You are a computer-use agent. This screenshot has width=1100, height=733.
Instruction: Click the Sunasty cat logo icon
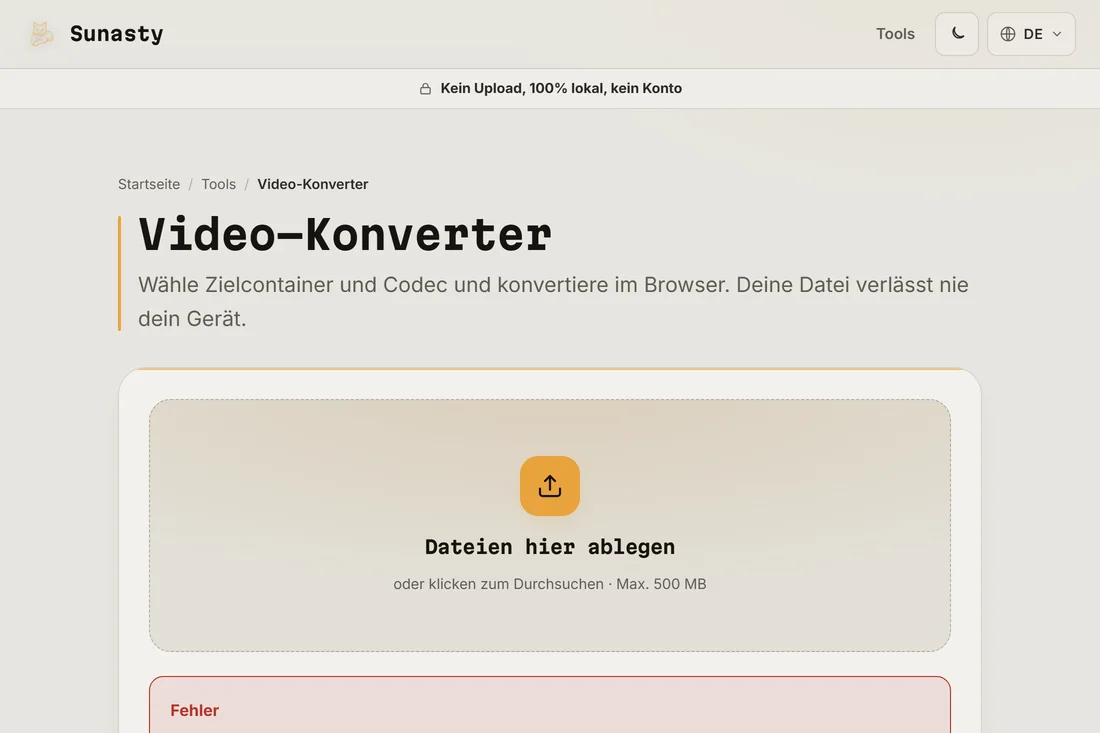click(41, 34)
